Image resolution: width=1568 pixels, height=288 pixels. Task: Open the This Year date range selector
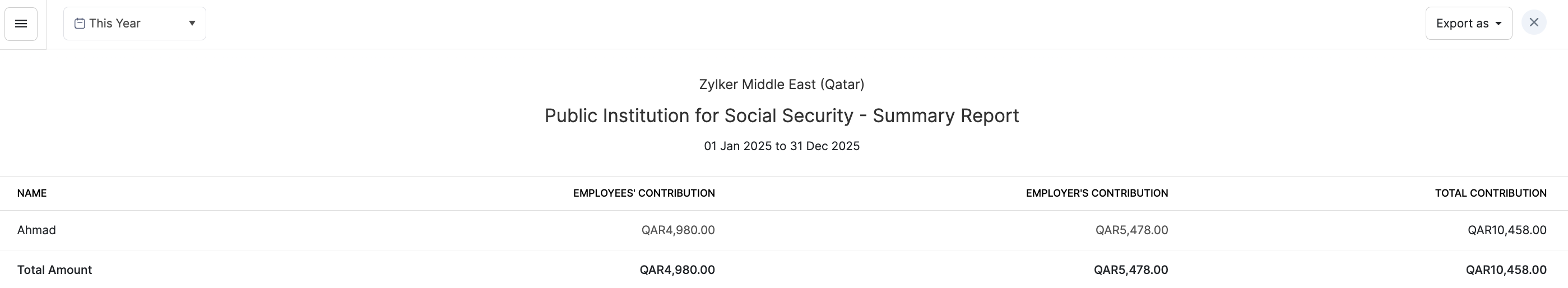(134, 24)
